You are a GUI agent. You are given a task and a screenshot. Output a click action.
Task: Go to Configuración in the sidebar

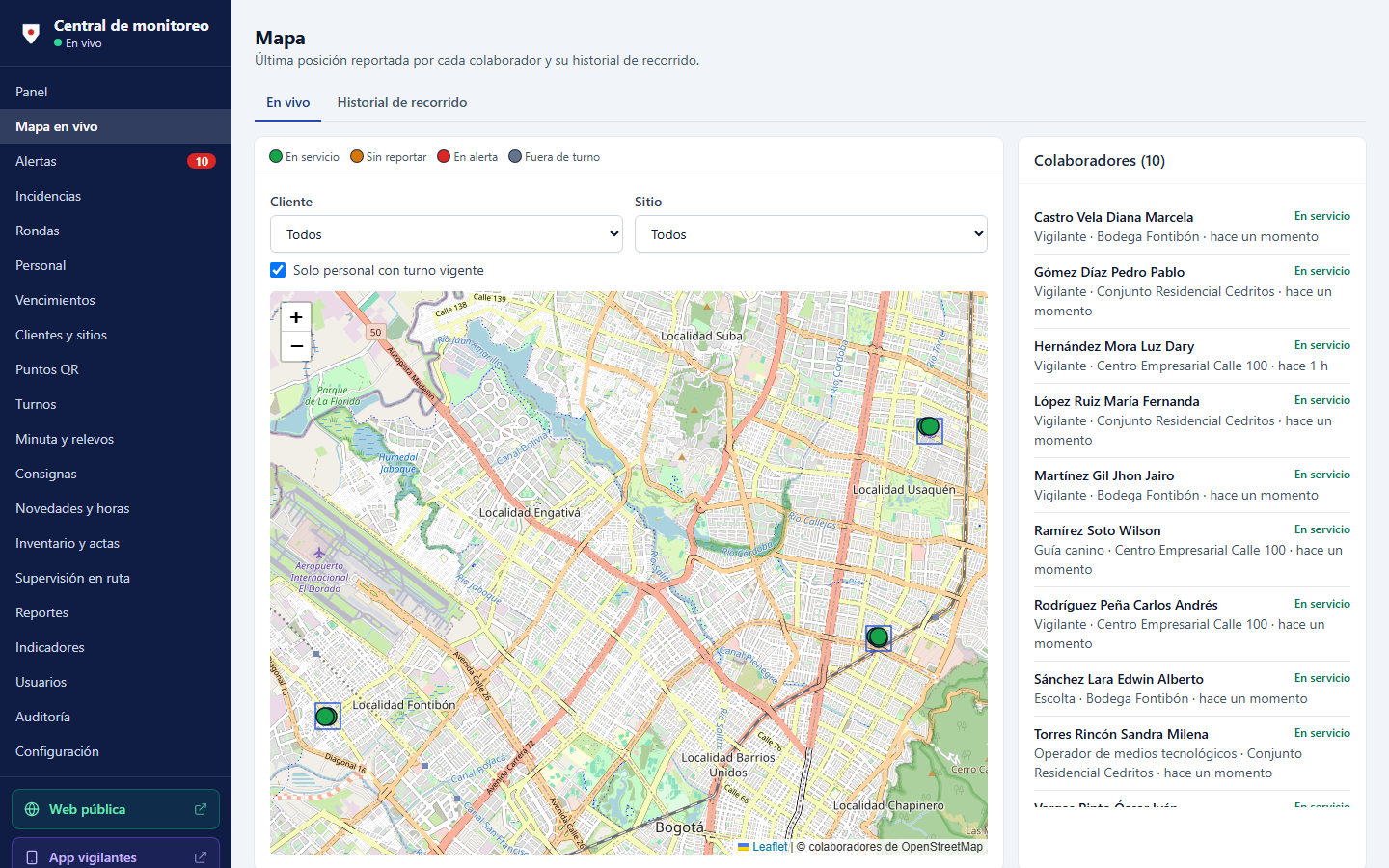click(x=116, y=751)
